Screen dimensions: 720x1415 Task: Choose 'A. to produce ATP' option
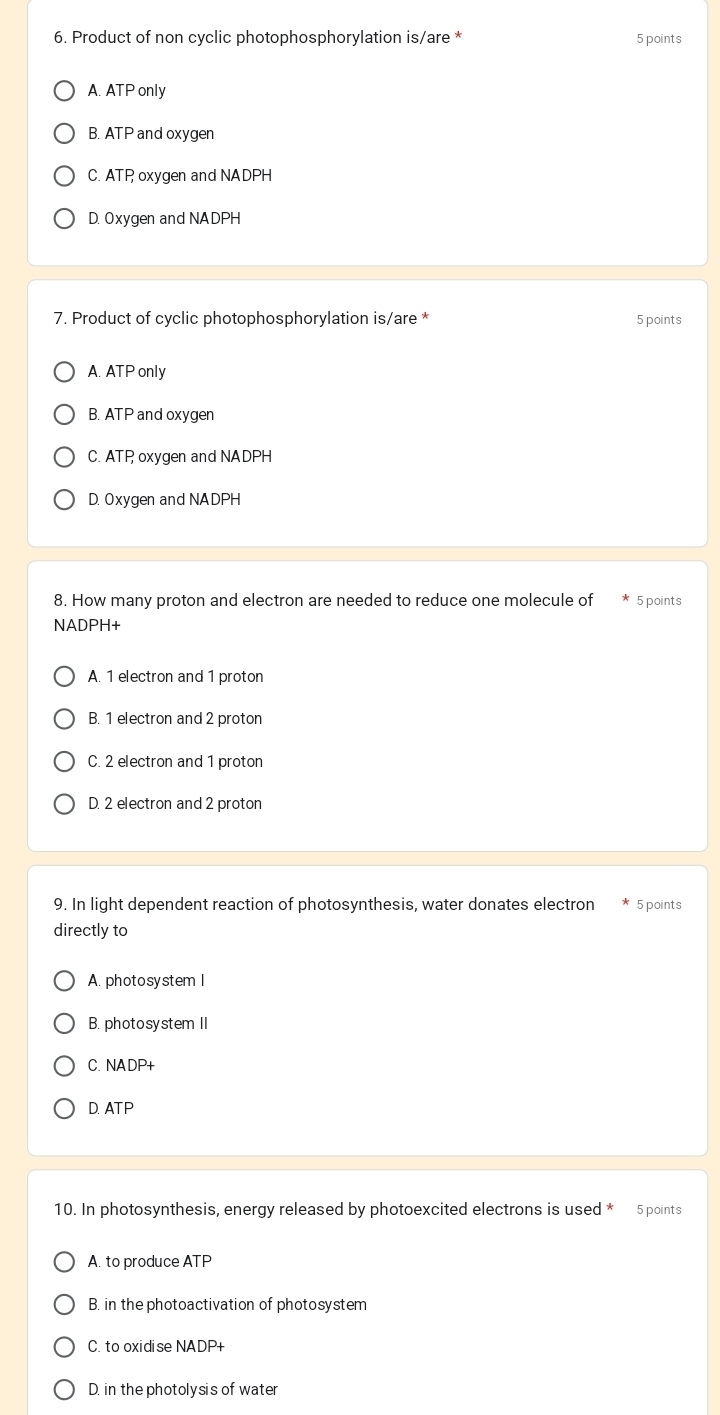[64, 1262]
